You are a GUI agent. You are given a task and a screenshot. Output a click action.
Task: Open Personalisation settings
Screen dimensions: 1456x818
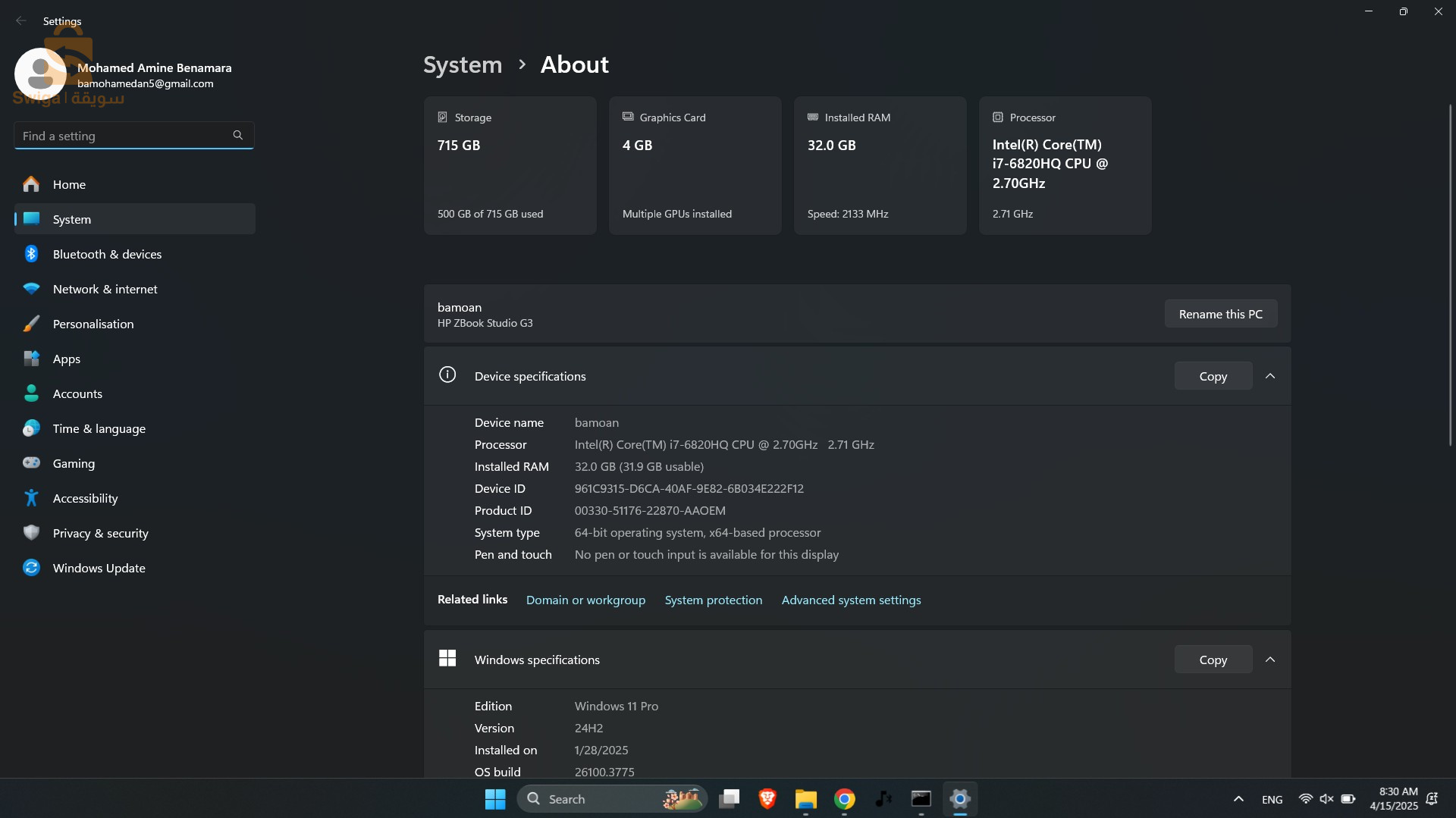point(135,324)
